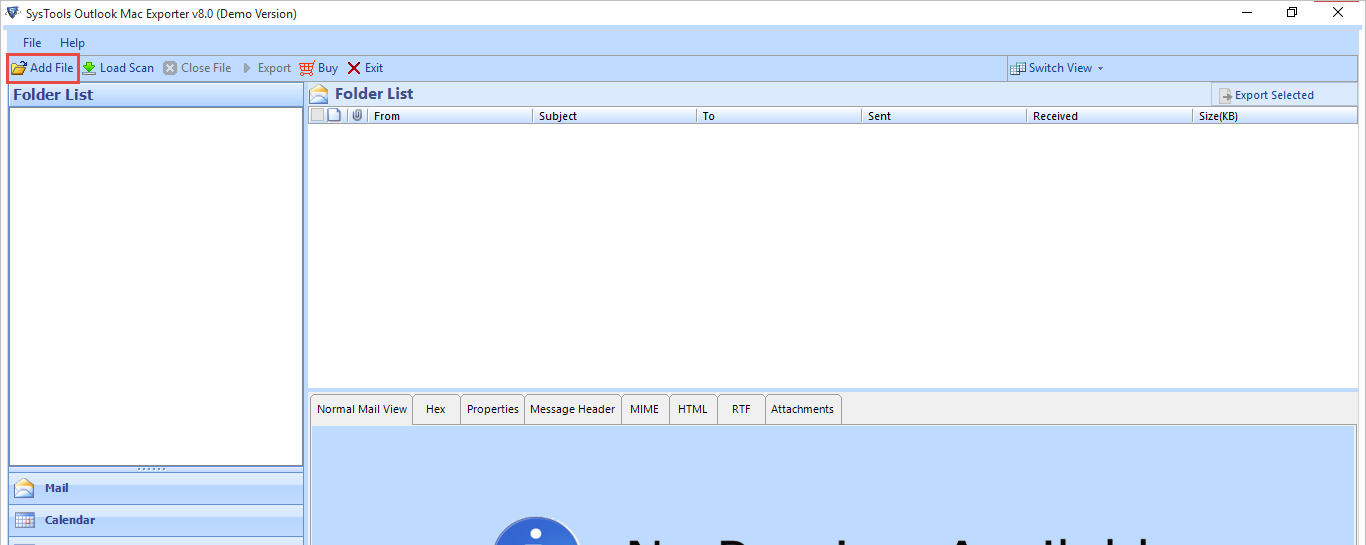Switch to the Hex tab
Screen dimensions: 1366x545
[x=436, y=409]
